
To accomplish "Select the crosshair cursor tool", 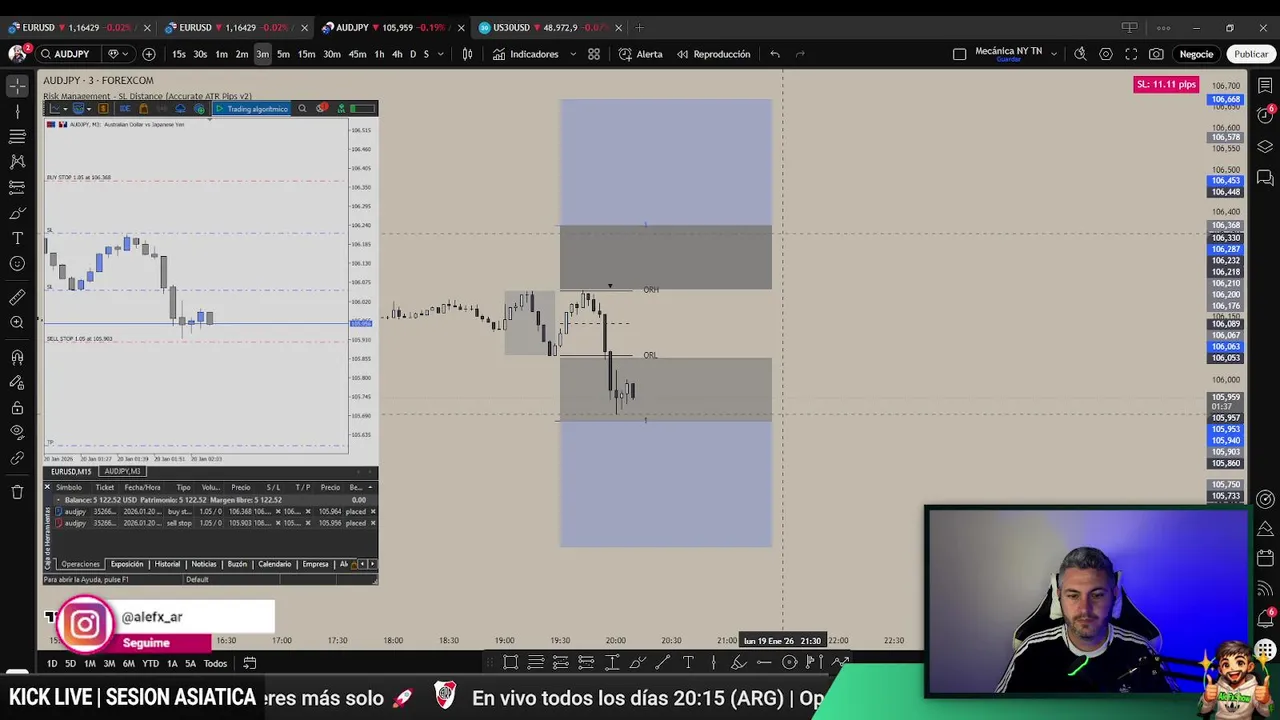I will pos(17,87).
